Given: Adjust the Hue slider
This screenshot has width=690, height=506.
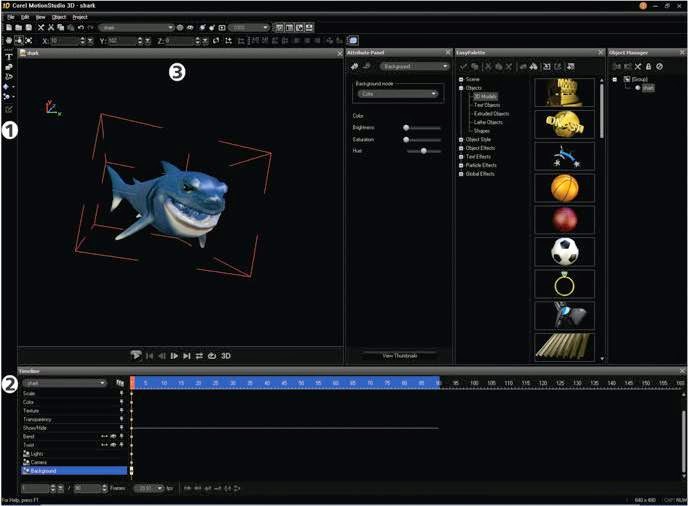Looking at the screenshot, I should (422, 151).
